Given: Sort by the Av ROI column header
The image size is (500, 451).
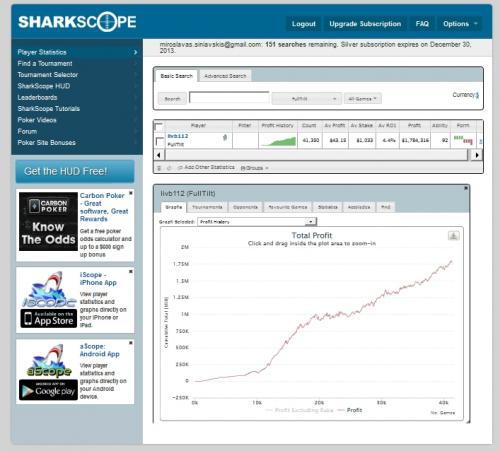Looking at the screenshot, I should pyautogui.click(x=387, y=125).
